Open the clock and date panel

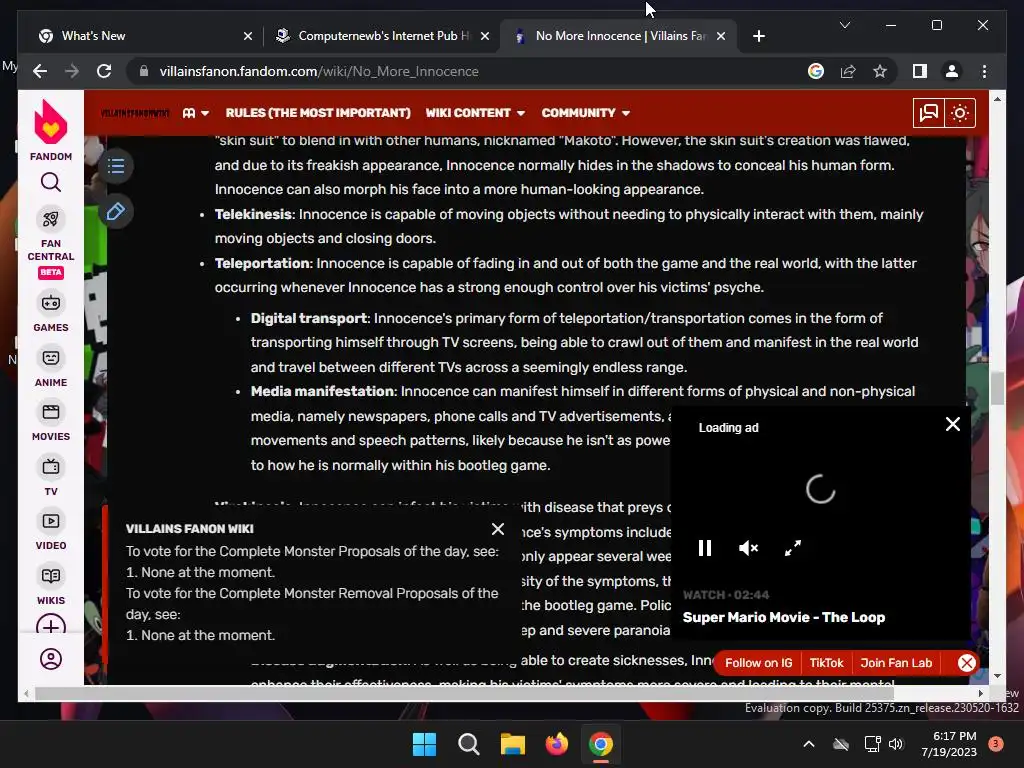(949, 744)
